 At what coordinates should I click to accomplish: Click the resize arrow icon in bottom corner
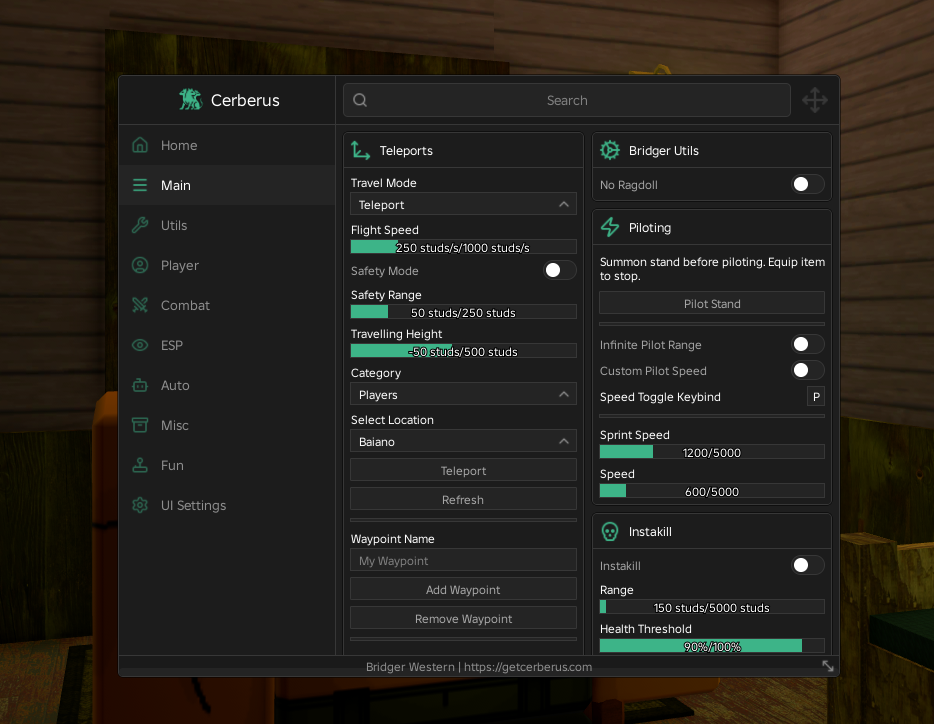828,666
